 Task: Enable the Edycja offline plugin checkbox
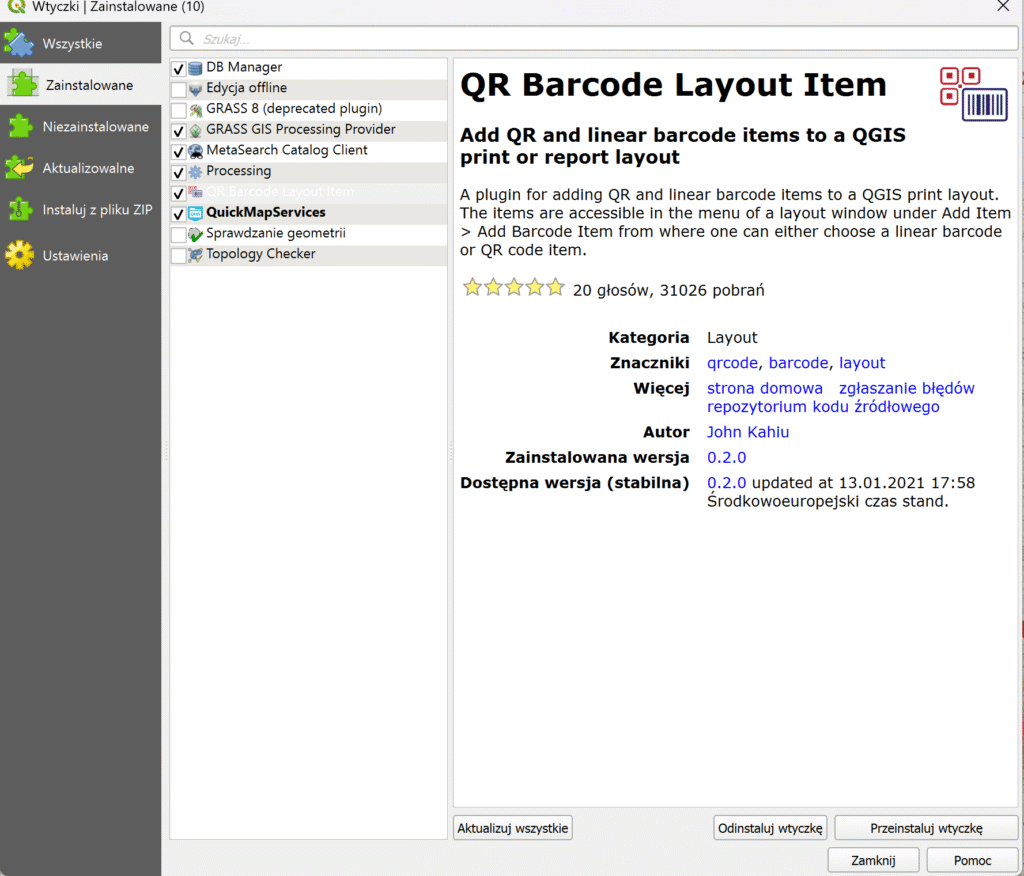(x=179, y=89)
